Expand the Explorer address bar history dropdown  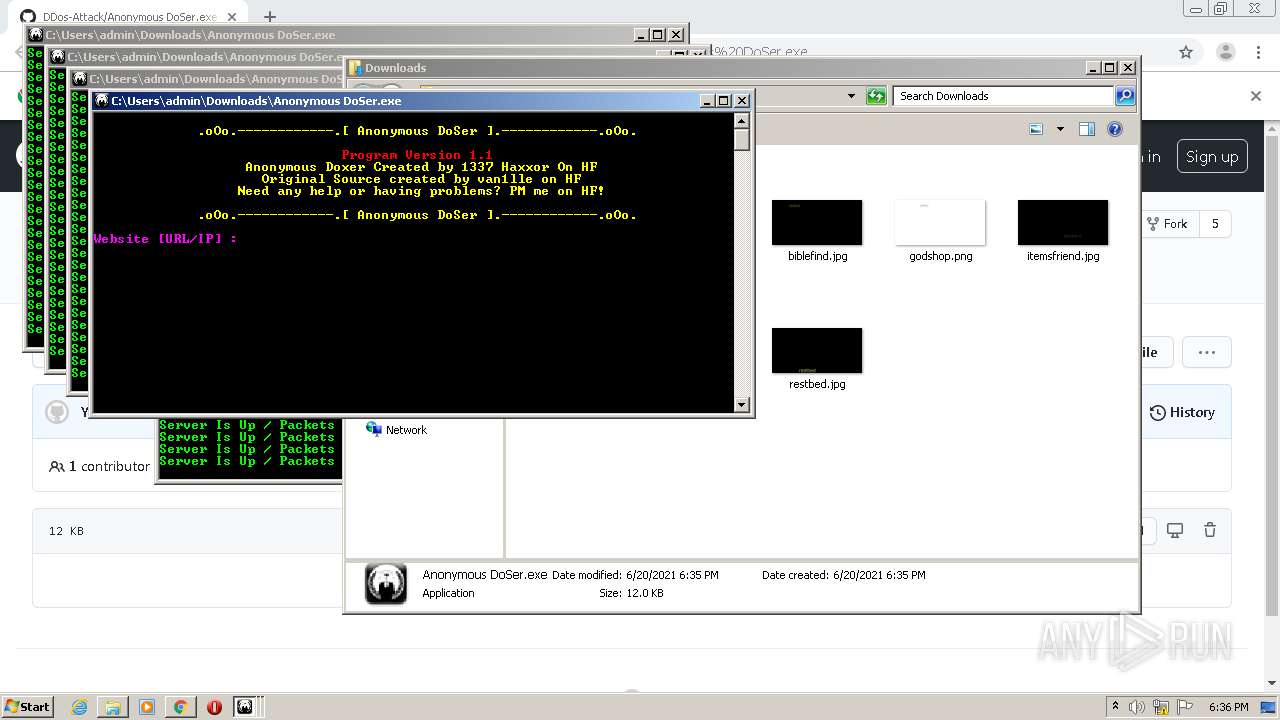tap(851, 96)
